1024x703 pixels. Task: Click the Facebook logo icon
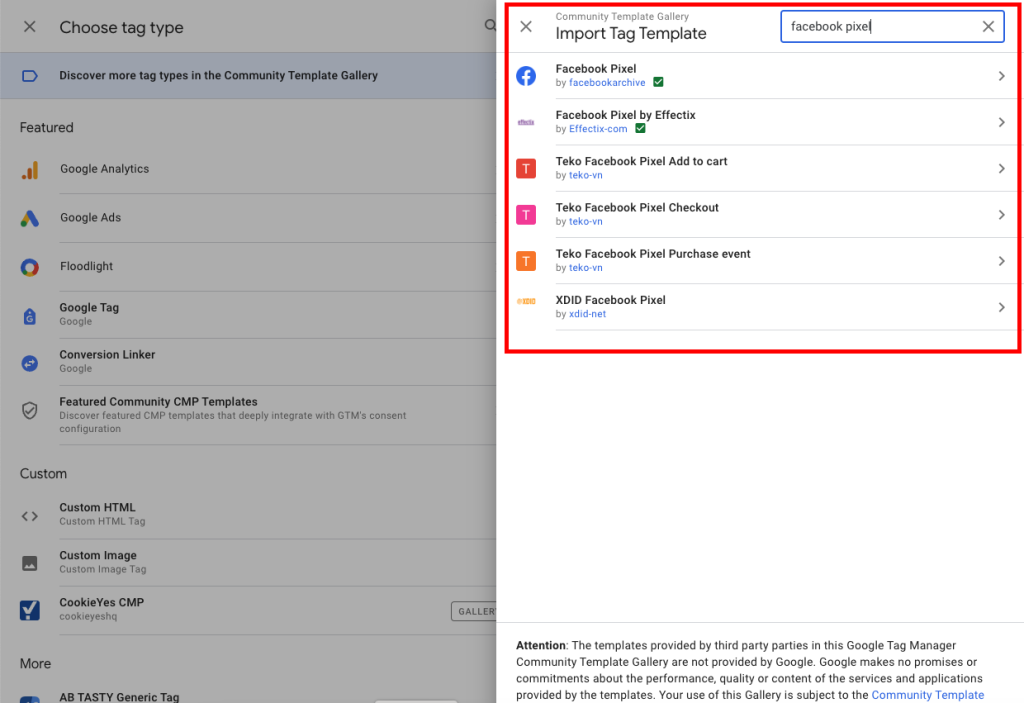pyautogui.click(x=526, y=76)
